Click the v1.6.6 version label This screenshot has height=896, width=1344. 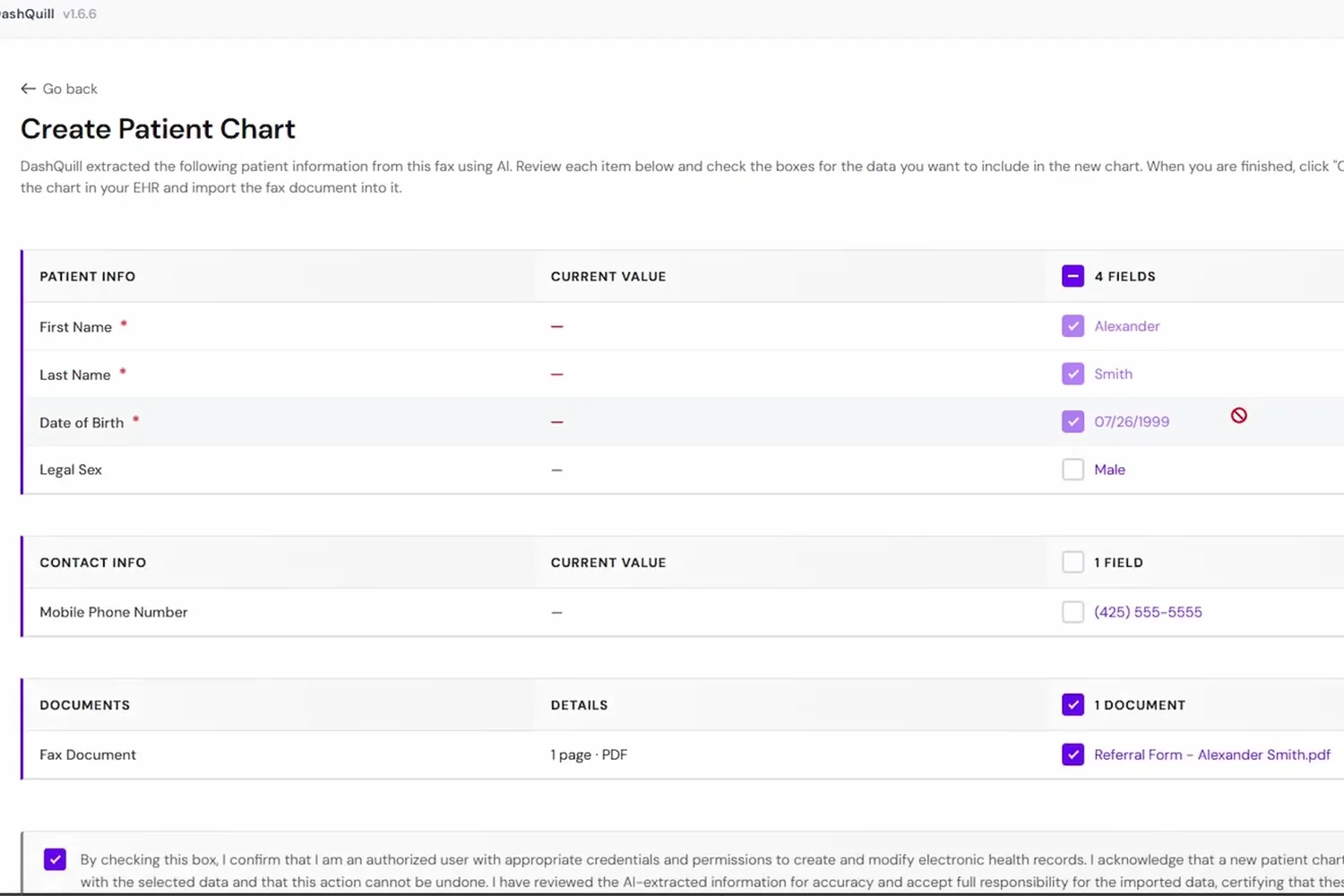point(80,13)
